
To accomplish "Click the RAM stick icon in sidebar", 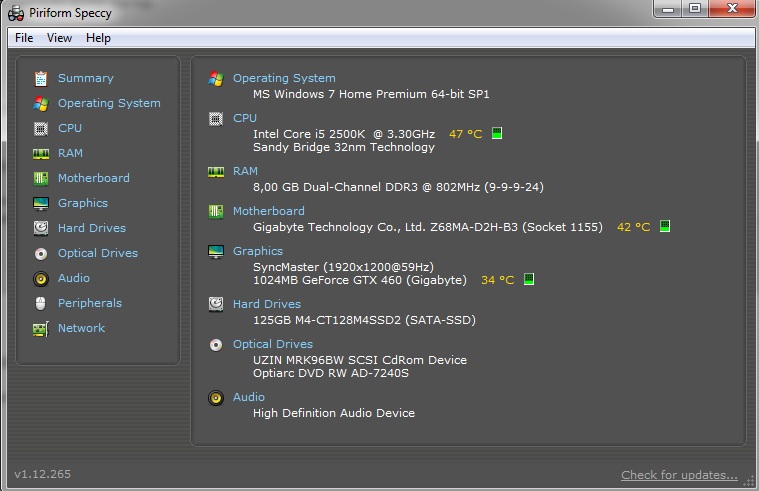I will [x=41, y=153].
